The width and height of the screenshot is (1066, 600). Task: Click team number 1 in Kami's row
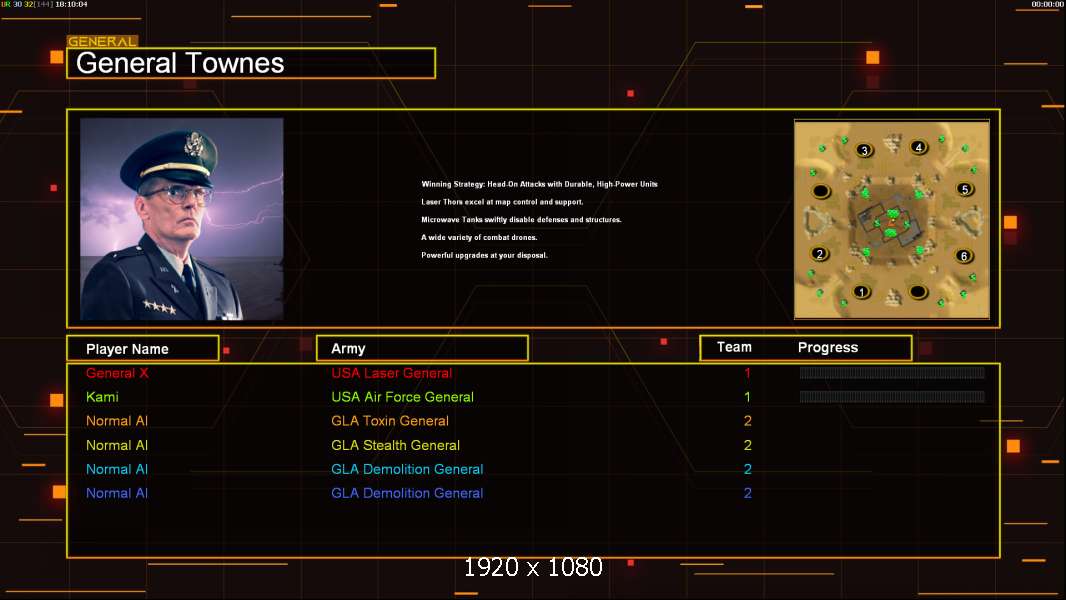click(747, 397)
